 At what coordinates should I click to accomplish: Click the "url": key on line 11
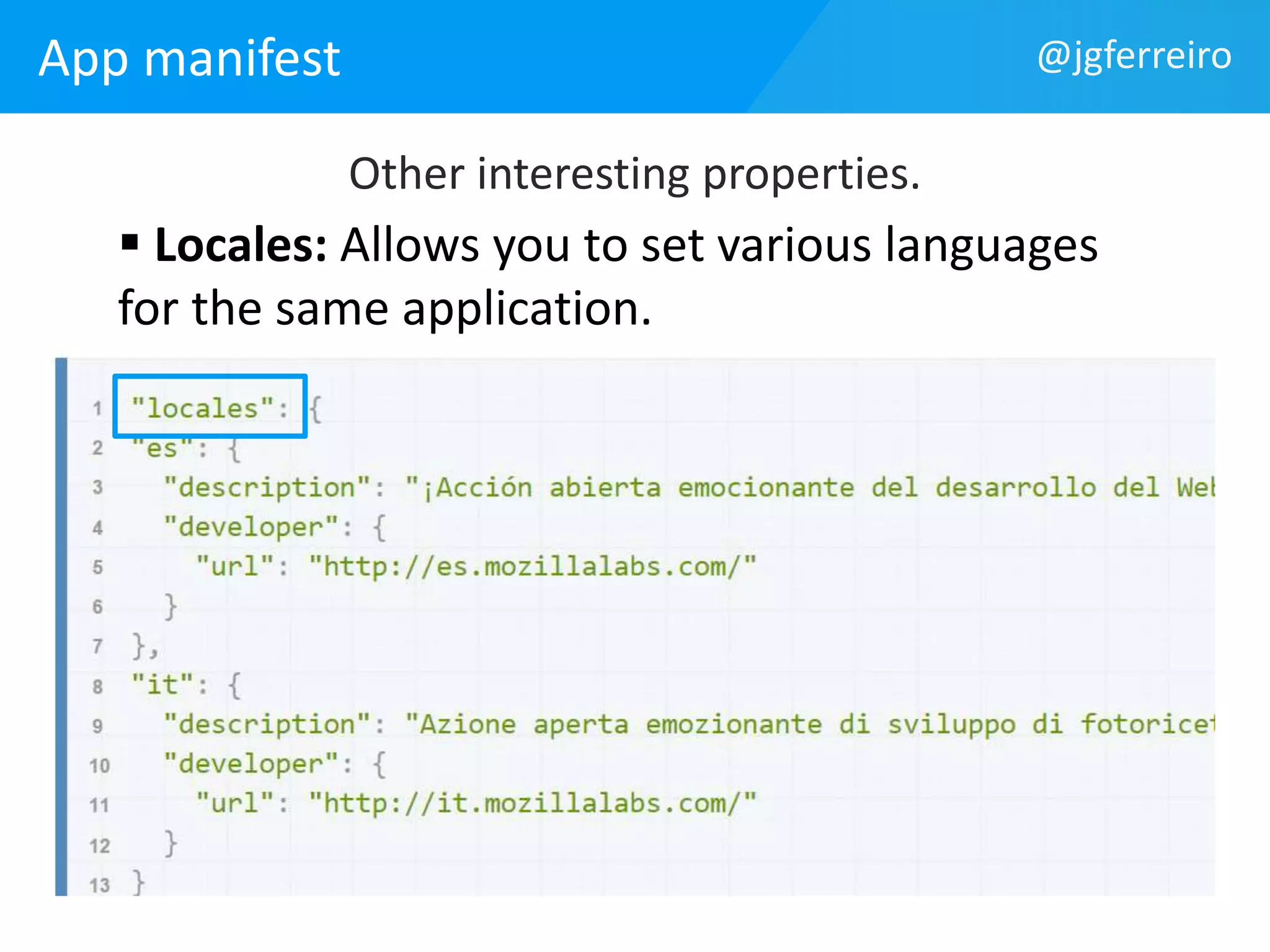click(242, 803)
